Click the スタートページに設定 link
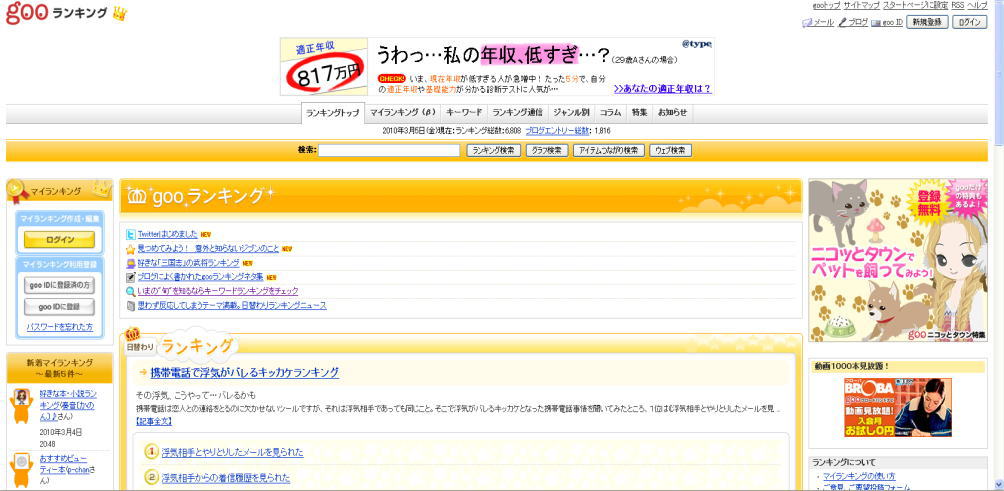The height and width of the screenshot is (491, 1004). 916,5
